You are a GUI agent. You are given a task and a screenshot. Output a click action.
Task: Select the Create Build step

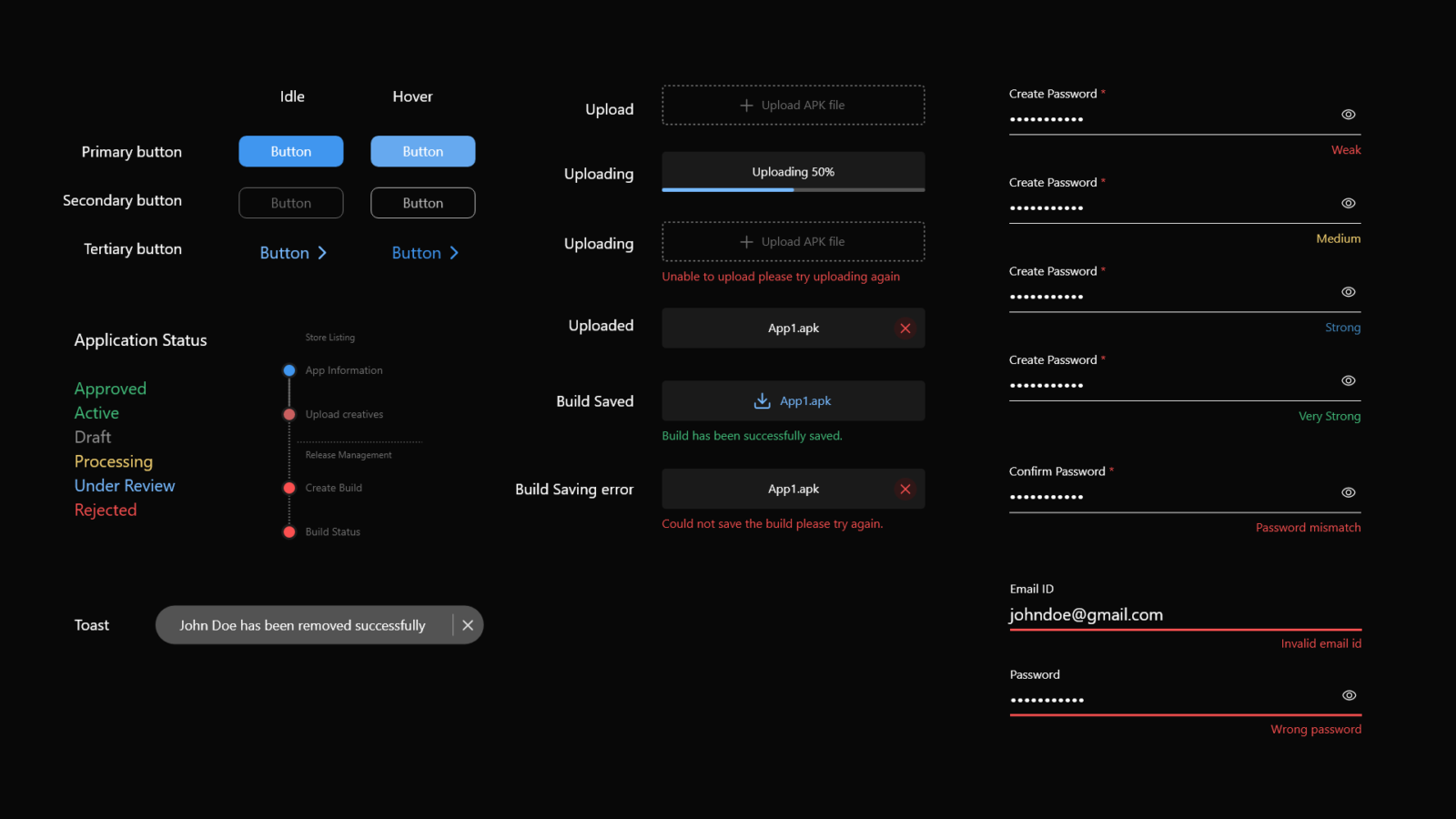click(323, 489)
